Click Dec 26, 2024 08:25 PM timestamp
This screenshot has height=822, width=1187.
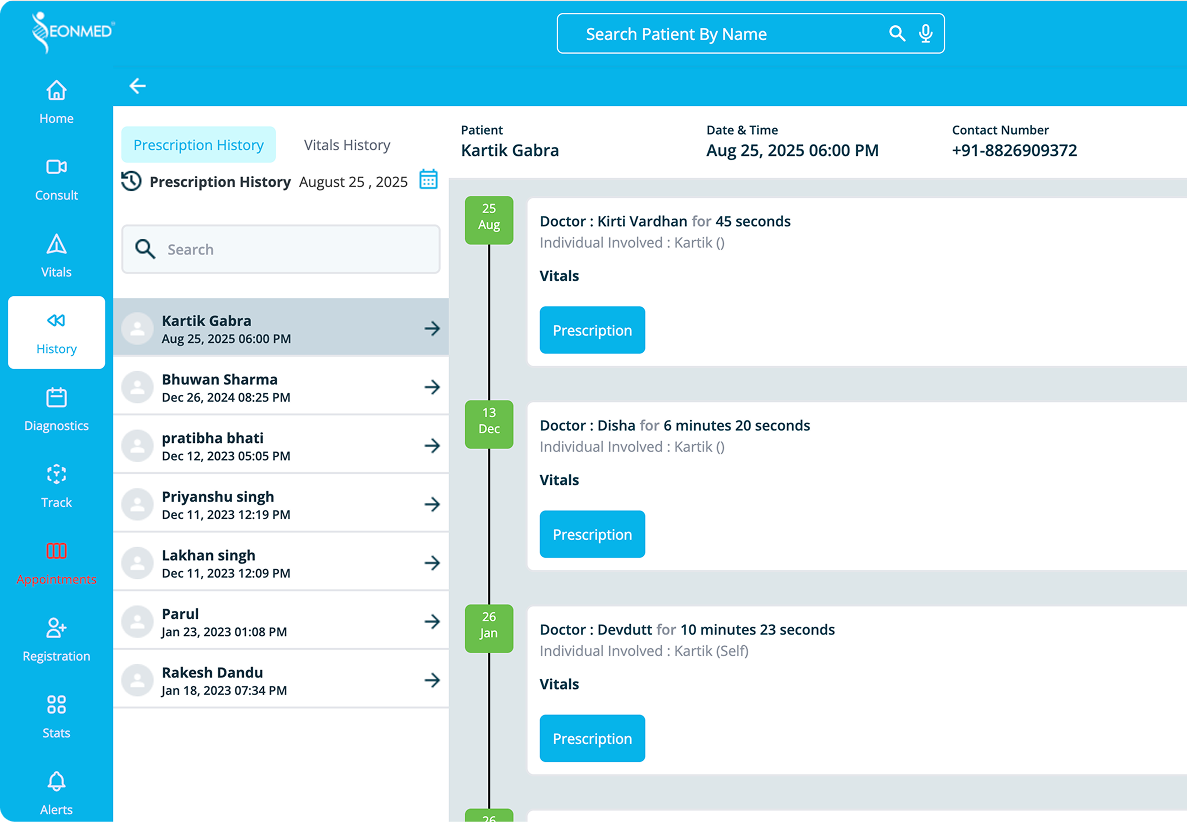pos(226,397)
